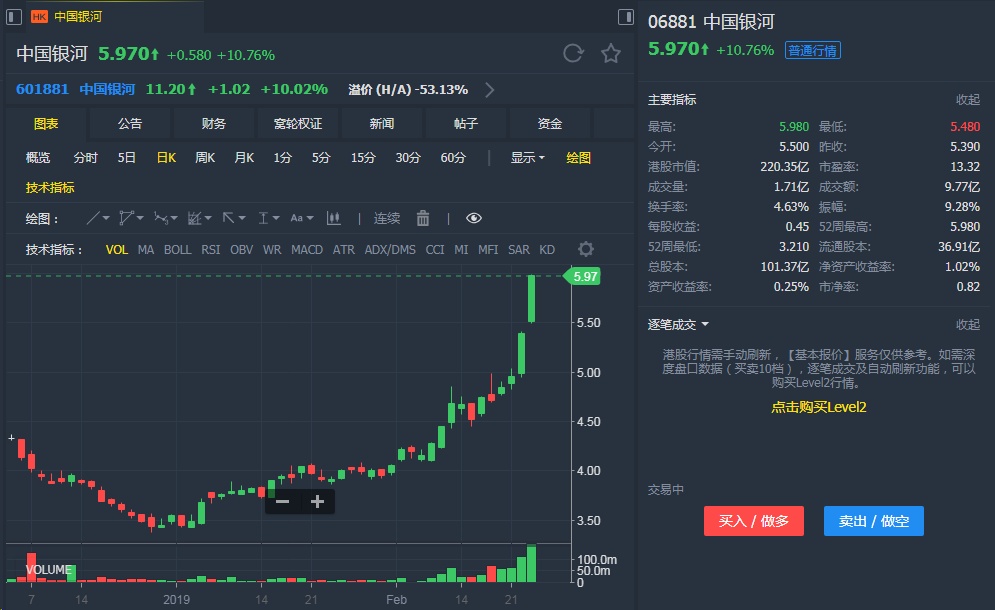995x610 pixels.
Task: Toggle the ADX/DMS indicator
Action: [x=390, y=249]
